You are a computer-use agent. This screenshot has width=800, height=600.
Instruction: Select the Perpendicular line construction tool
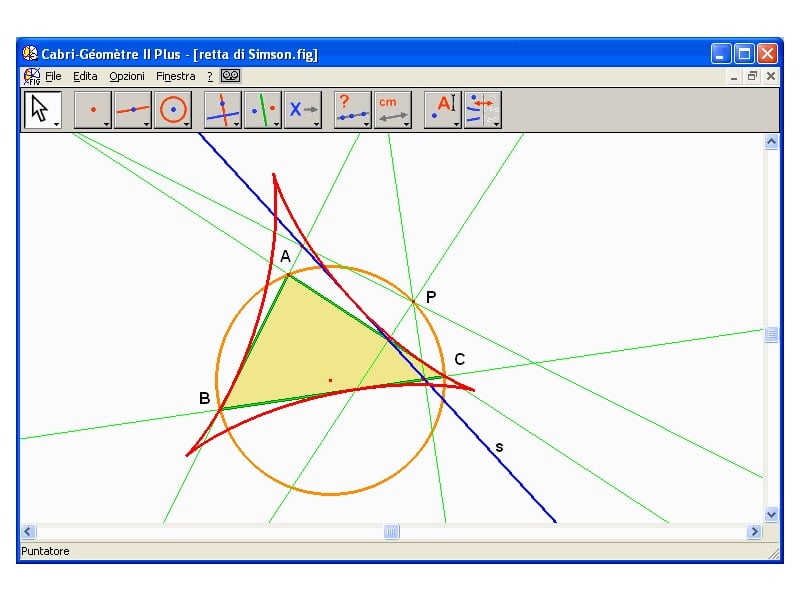click(222, 109)
